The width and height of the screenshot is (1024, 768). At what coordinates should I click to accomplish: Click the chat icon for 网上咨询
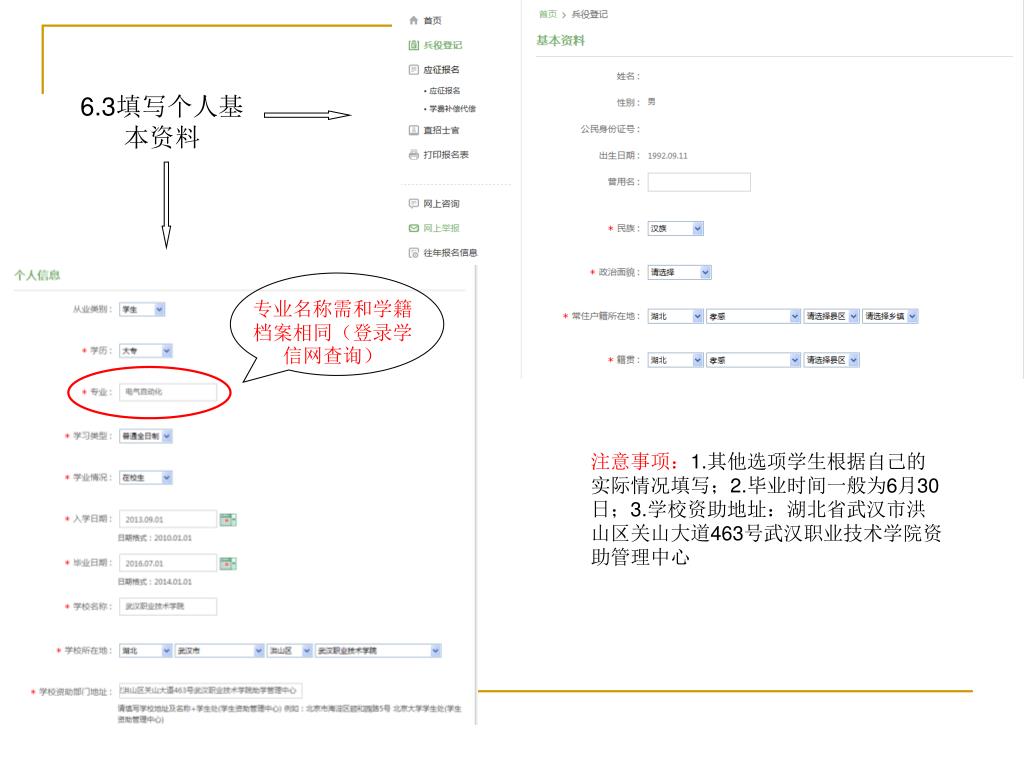click(x=413, y=204)
